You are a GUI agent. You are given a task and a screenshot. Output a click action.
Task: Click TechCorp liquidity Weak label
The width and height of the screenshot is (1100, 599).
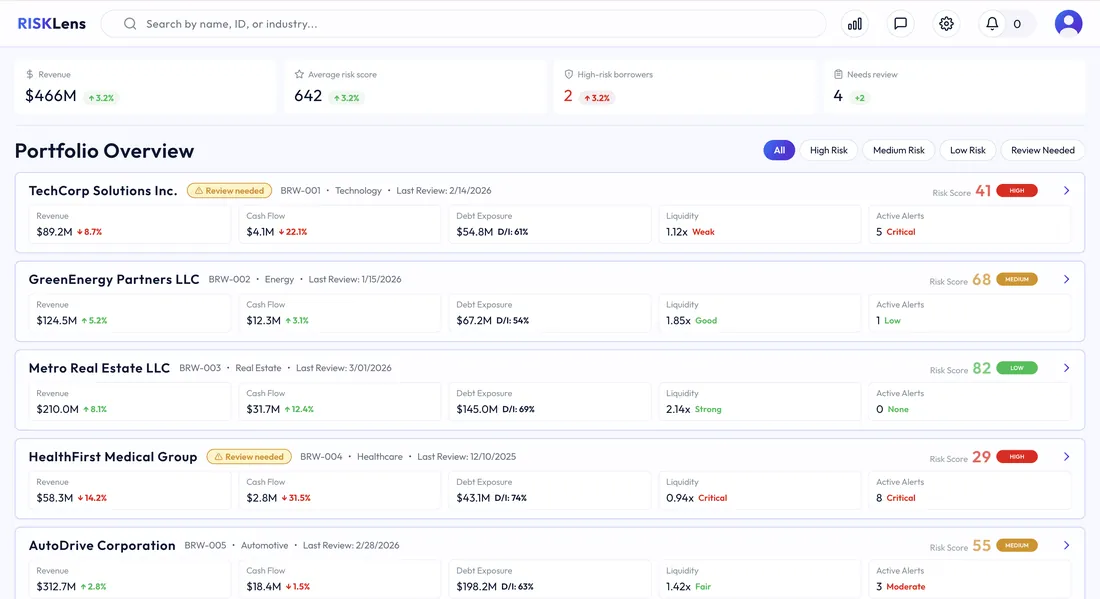703,232
